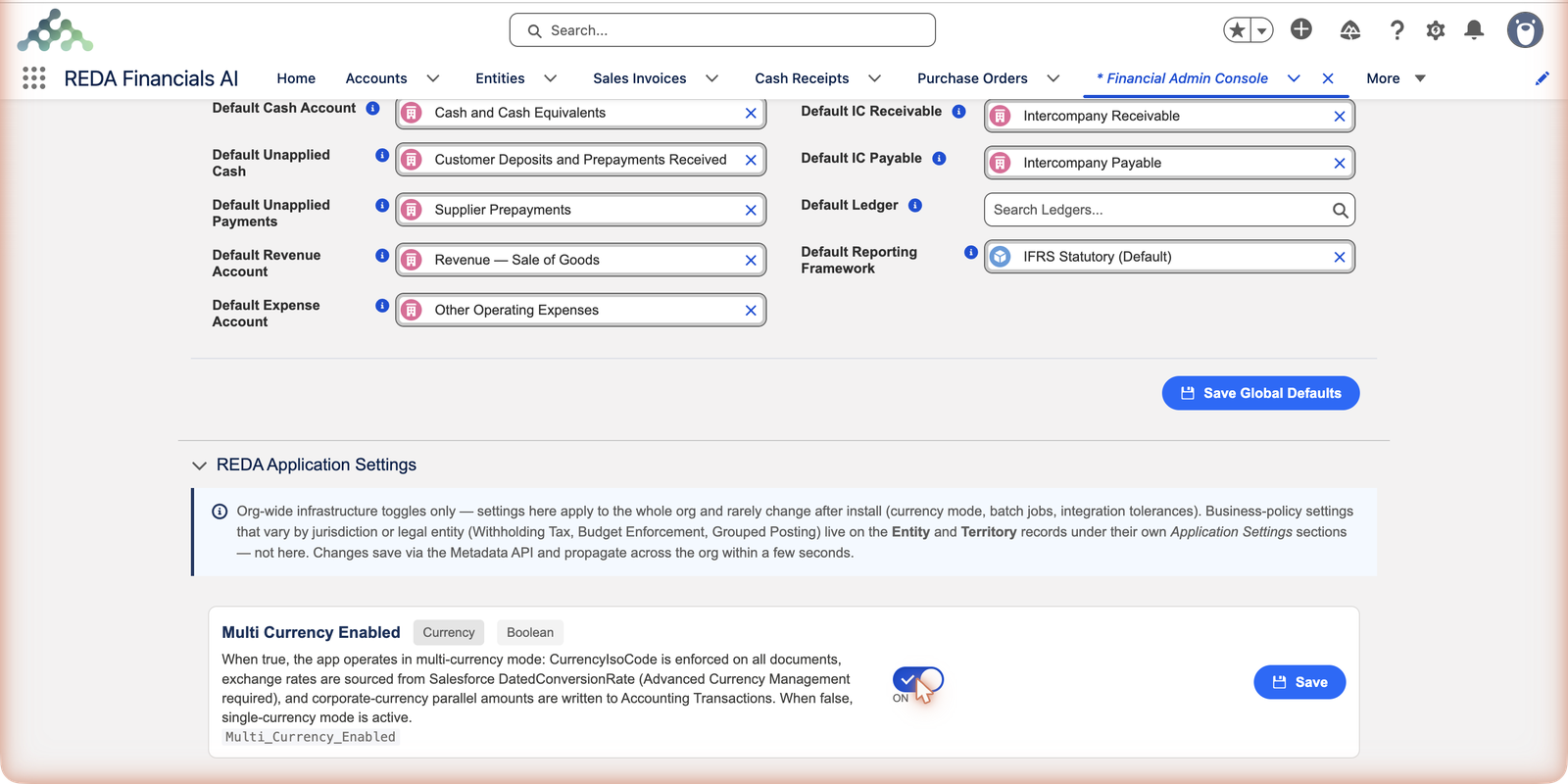Close the Financial Admin Console tab
Screen dimensions: 1568x784
1328,78
